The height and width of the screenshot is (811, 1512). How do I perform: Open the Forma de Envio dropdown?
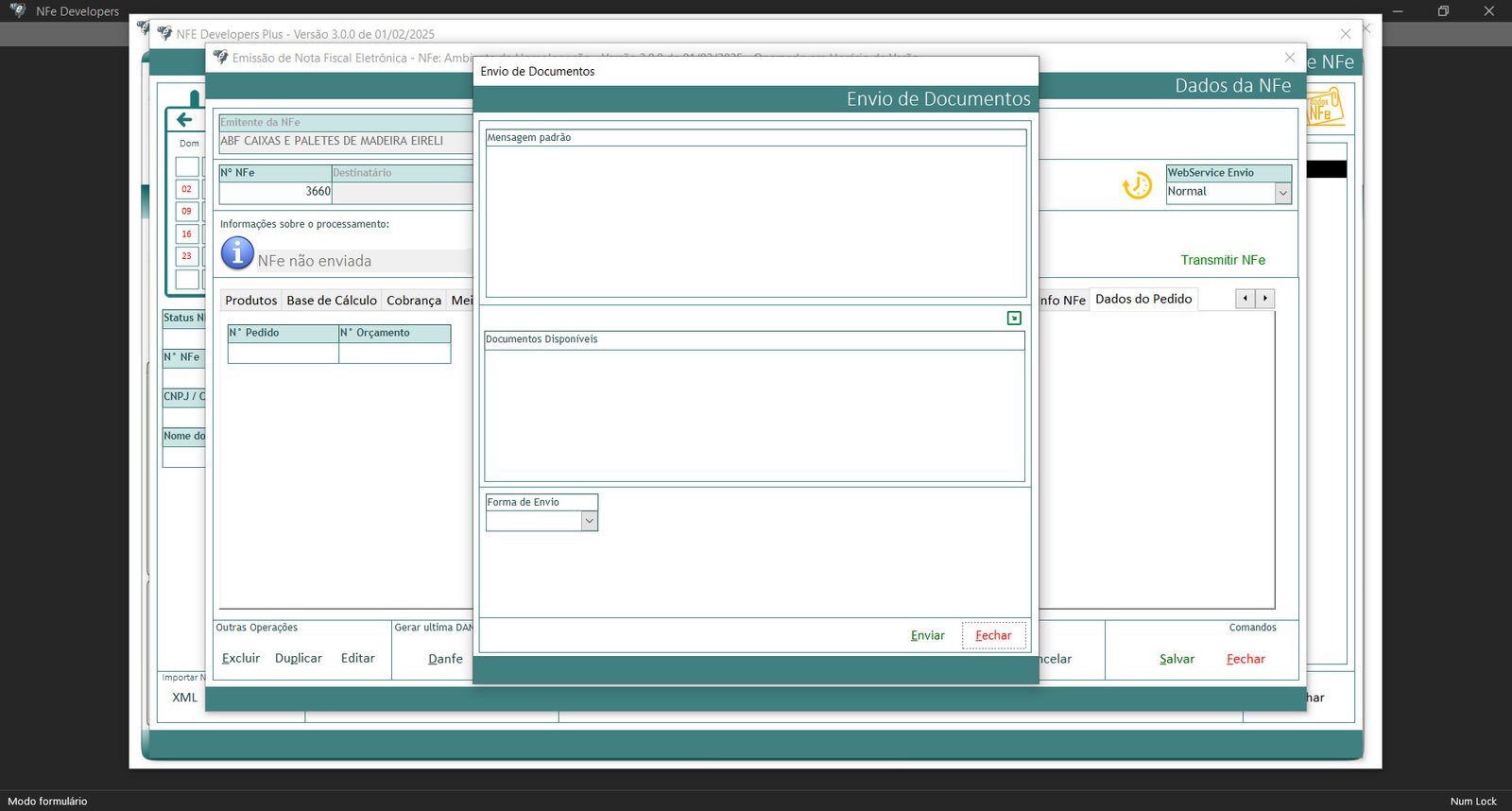tap(589, 521)
